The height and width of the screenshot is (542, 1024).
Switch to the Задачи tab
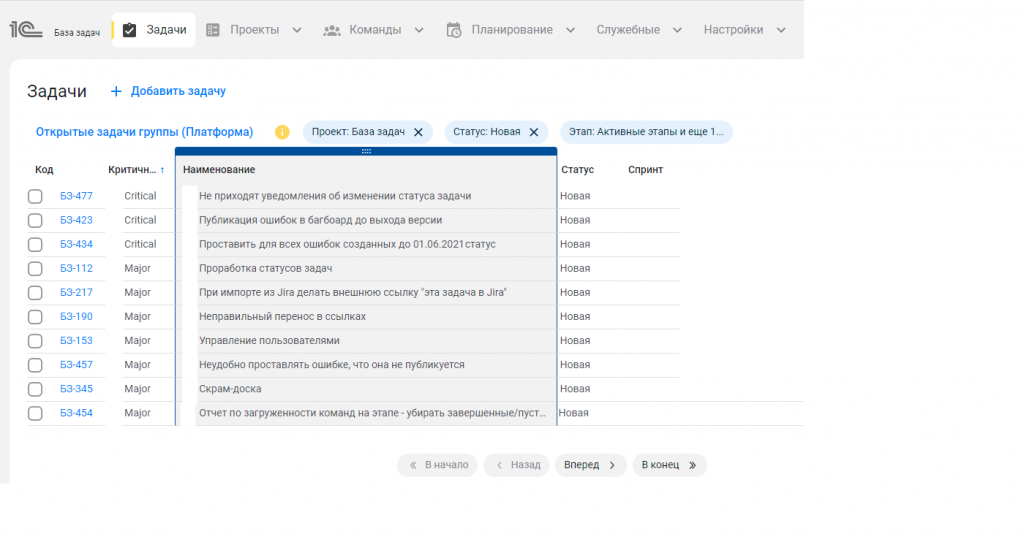pos(154,30)
